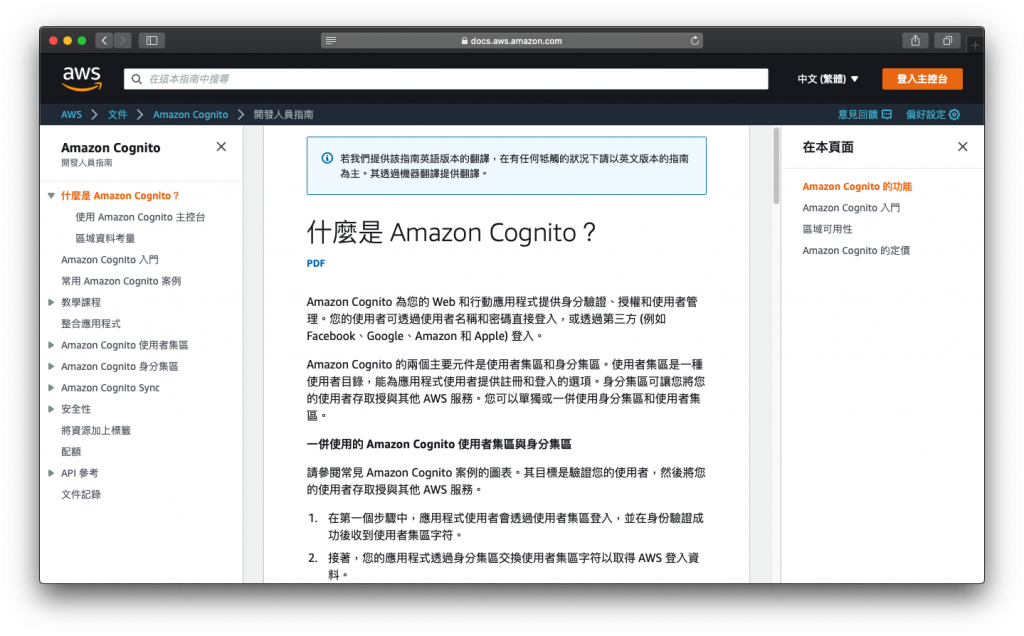The image size is (1024, 636).
Task: Open the Safari share button
Action: [x=916, y=40]
